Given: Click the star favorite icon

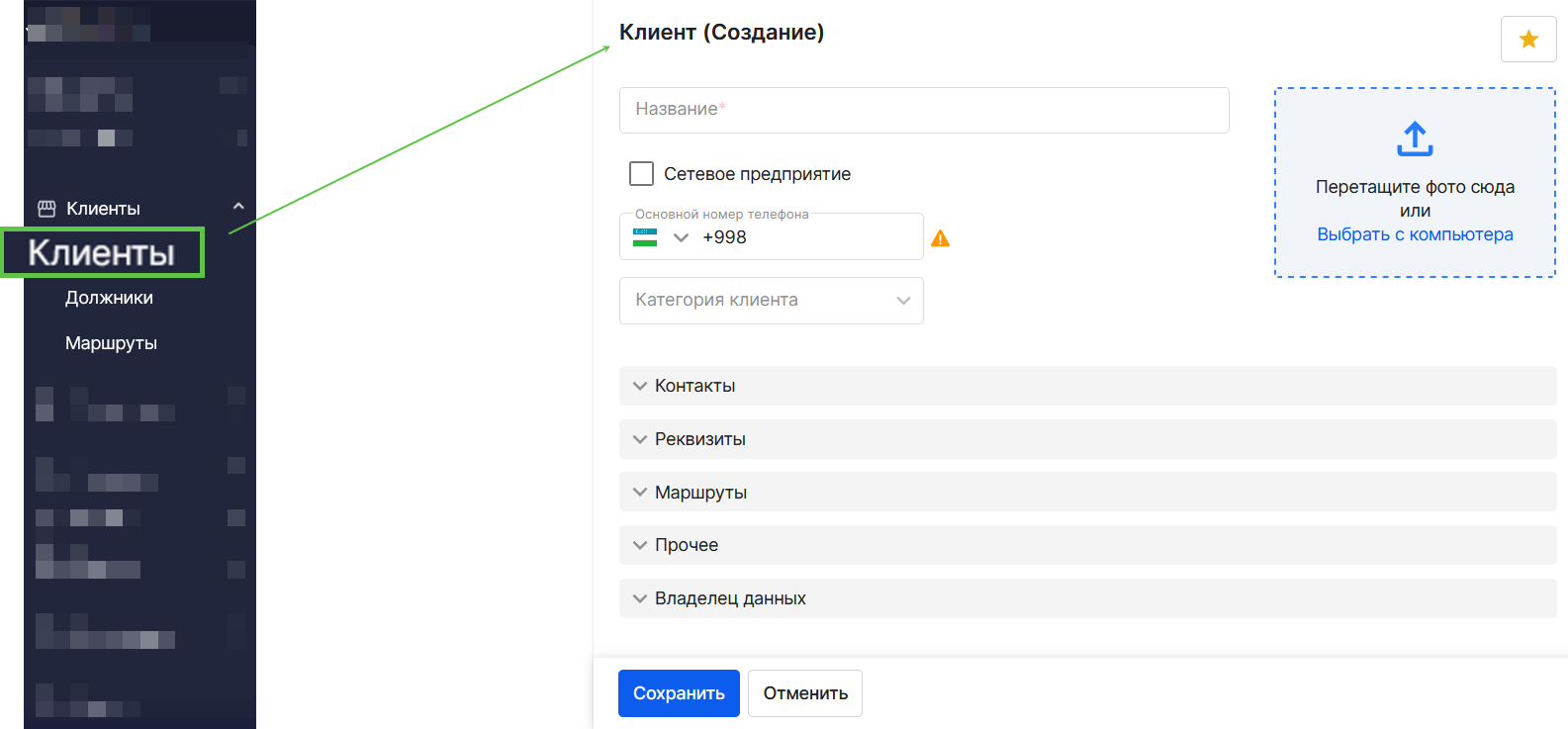Looking at the screenshot, I should 1528,40.
